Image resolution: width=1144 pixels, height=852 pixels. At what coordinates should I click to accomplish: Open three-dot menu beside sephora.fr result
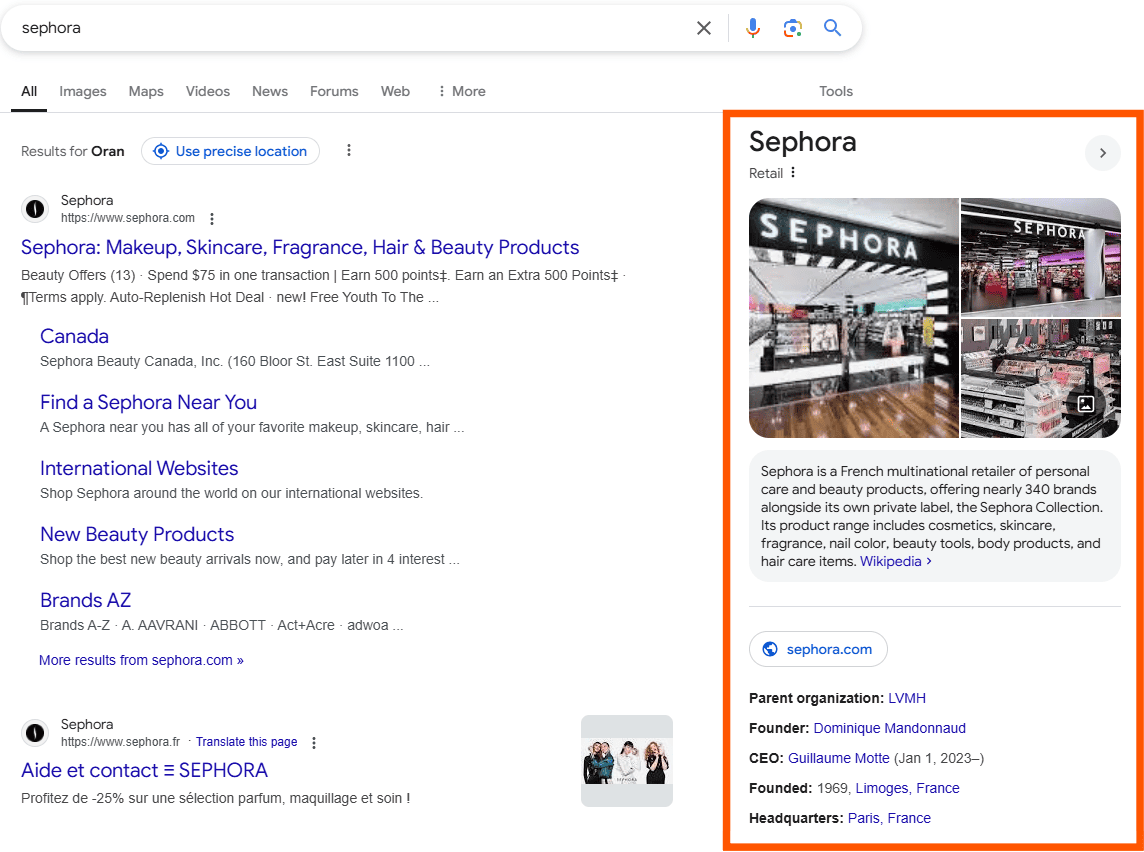314,743
